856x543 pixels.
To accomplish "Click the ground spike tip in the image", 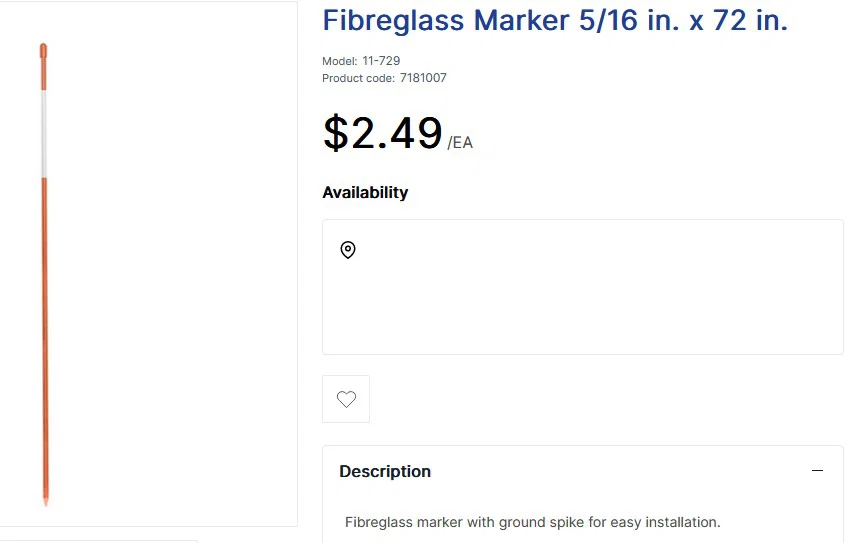I will [x=45, y=499].
